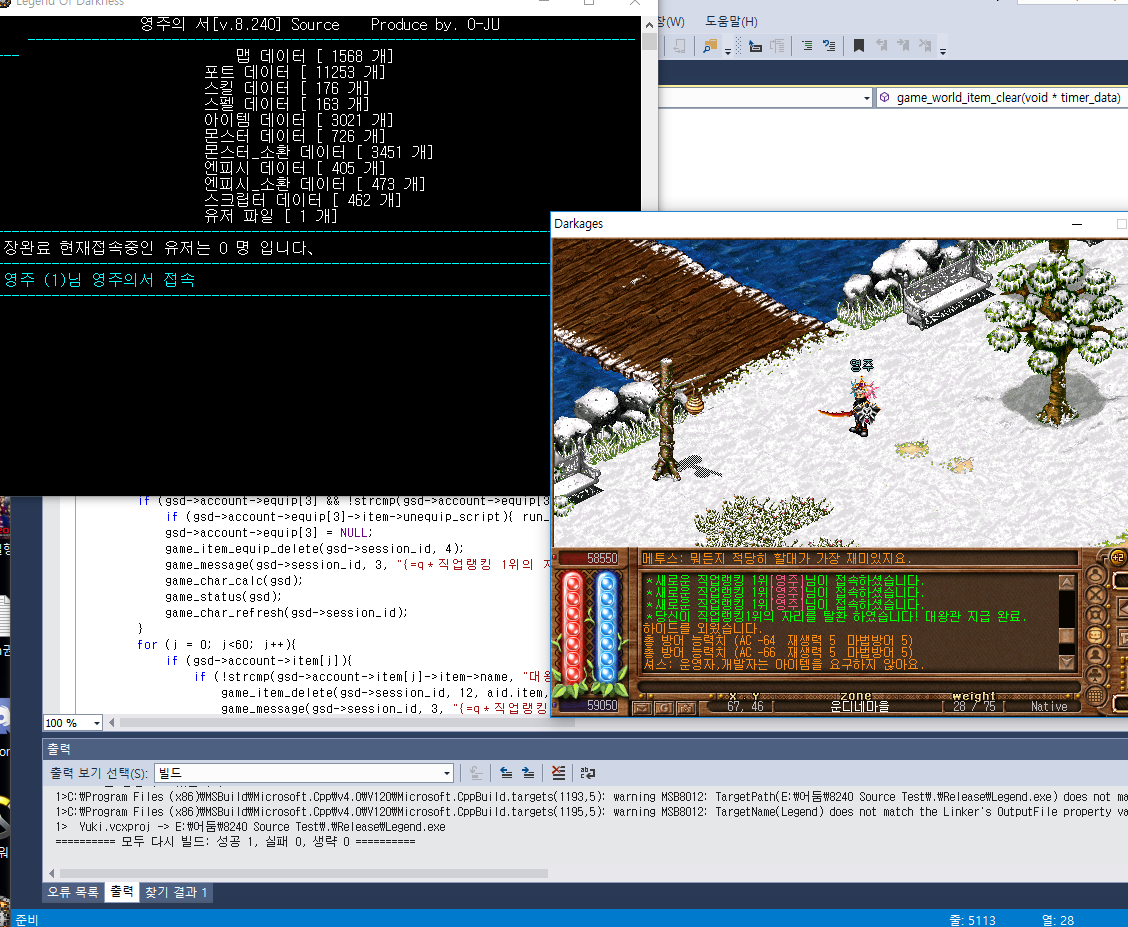Screen dimensions: 1128x927
Task: Click Go to Next Message output icon
Action: (528, 773)
